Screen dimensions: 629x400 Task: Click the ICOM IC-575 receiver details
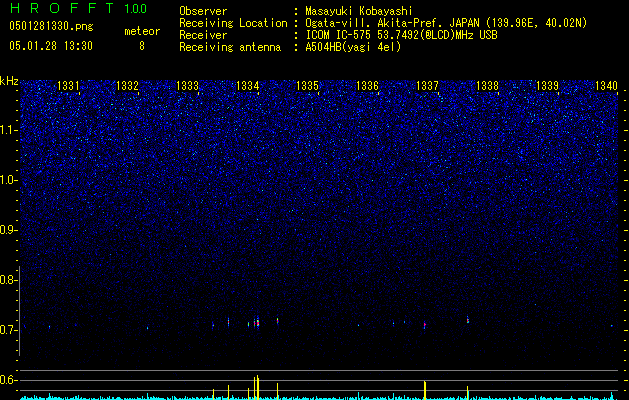tap(401, 35)
